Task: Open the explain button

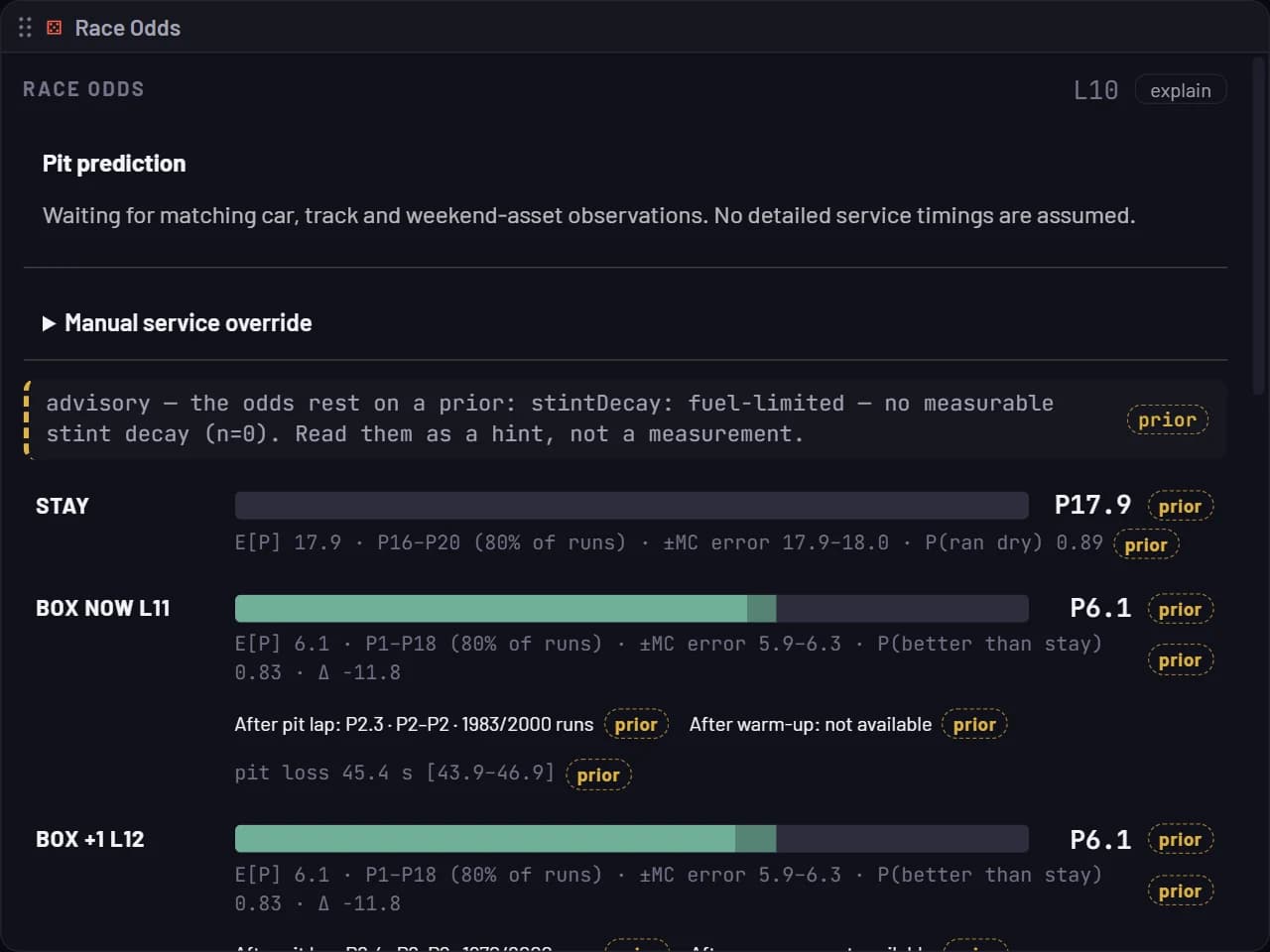Action: tap(1181, 90)
